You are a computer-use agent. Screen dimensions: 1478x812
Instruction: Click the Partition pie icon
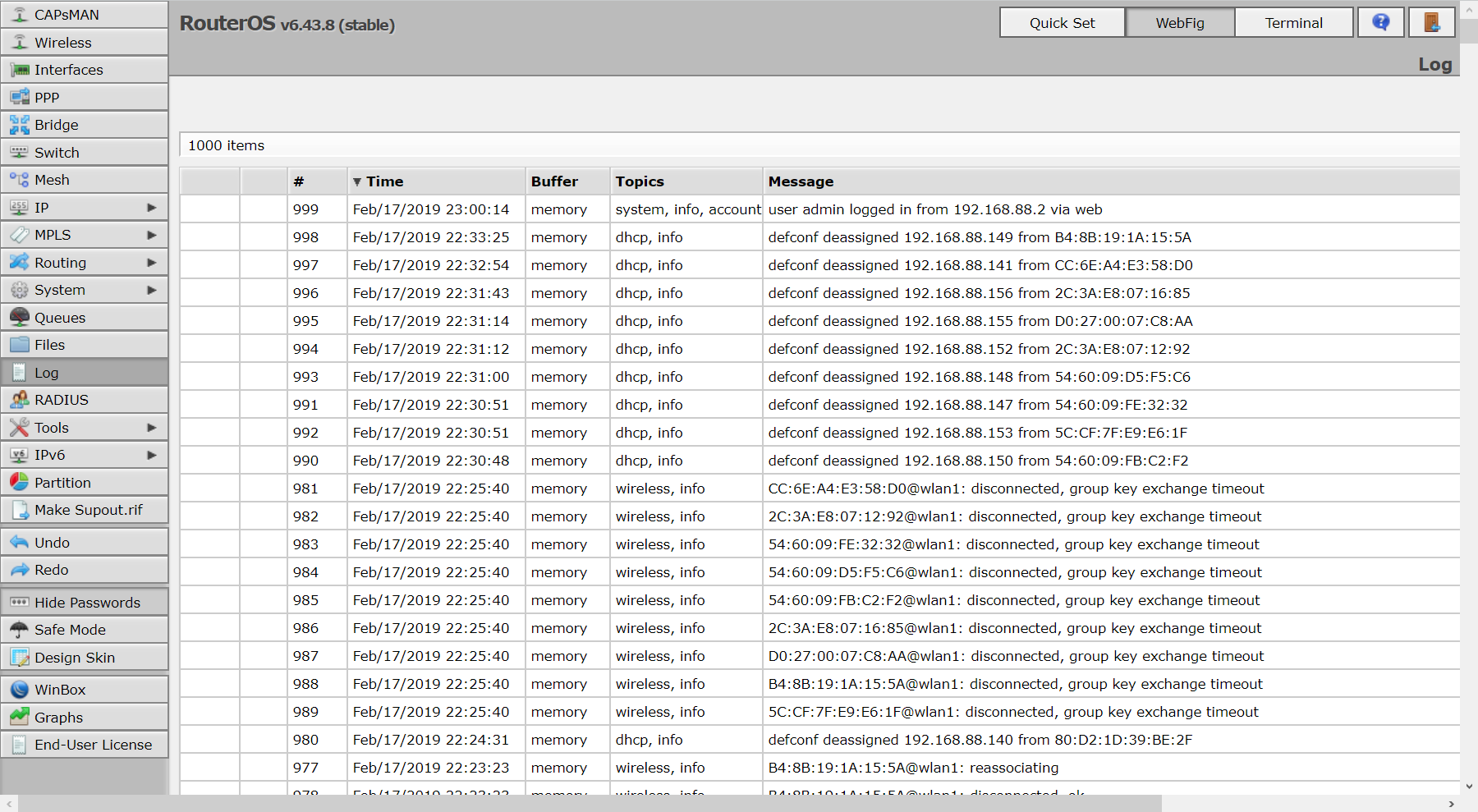[20, 483]
